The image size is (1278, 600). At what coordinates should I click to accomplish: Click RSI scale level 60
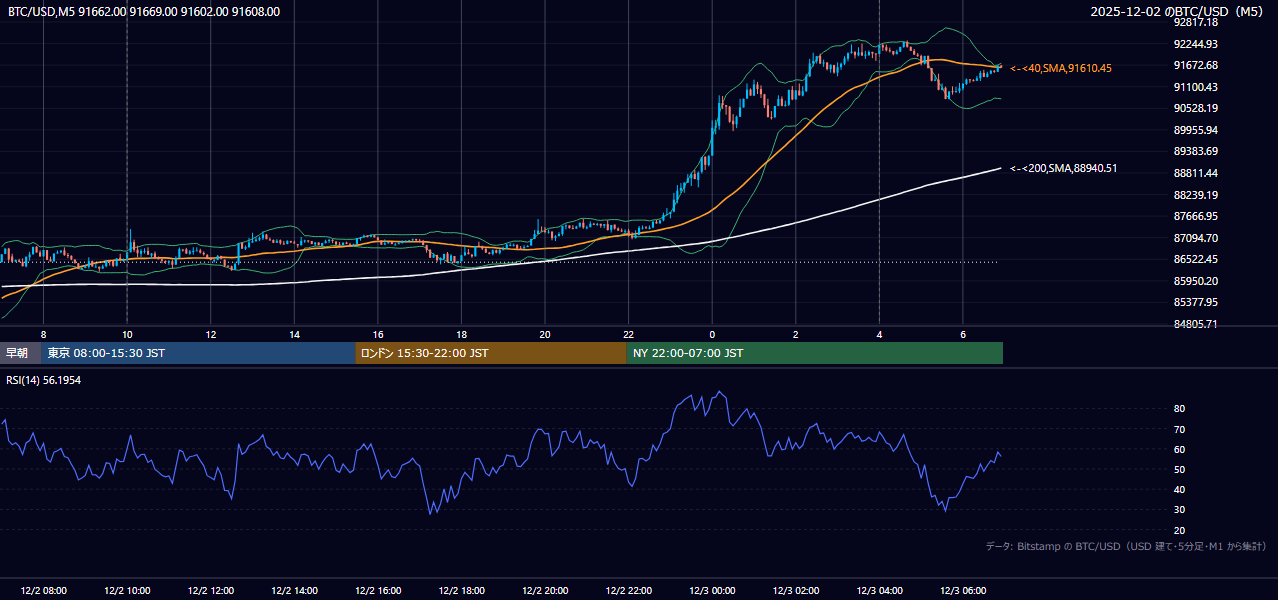1180,449
